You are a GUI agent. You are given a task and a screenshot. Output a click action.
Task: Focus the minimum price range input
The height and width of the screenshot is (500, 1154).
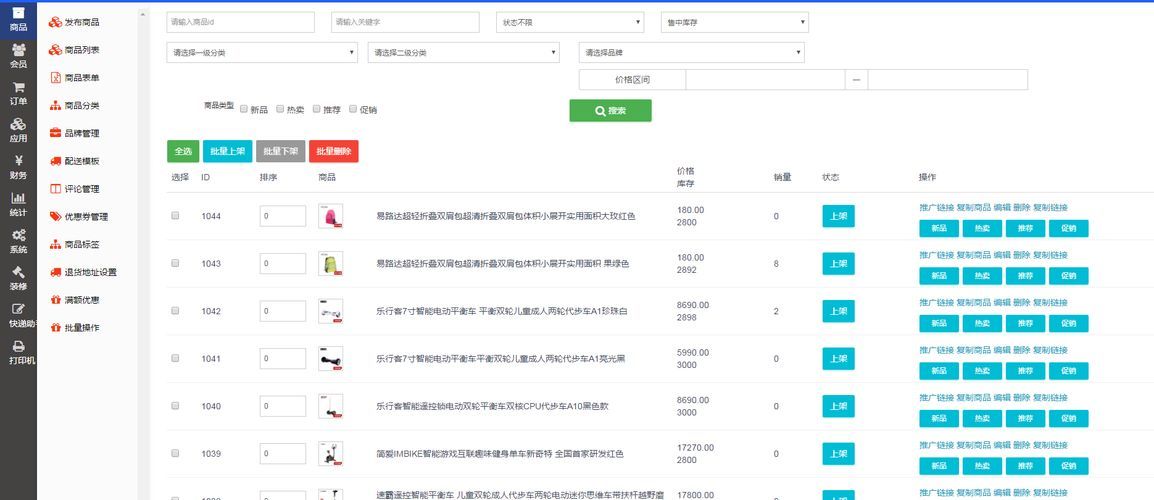pos(765,80)
